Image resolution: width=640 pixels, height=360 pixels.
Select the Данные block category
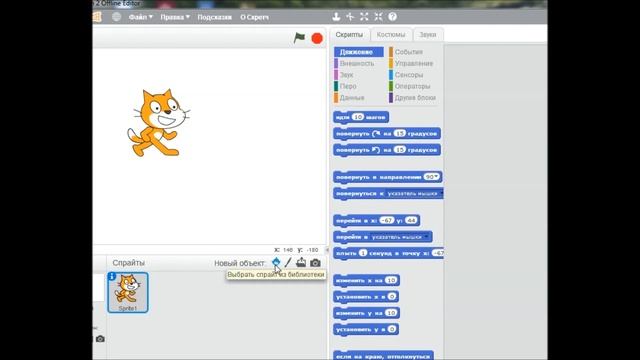click(x=352, y=98)
